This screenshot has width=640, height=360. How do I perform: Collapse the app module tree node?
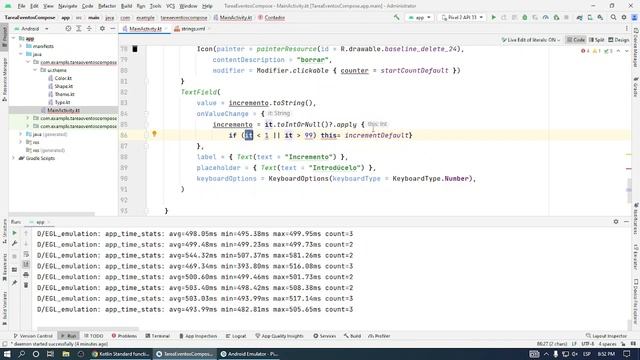point(13,38)
